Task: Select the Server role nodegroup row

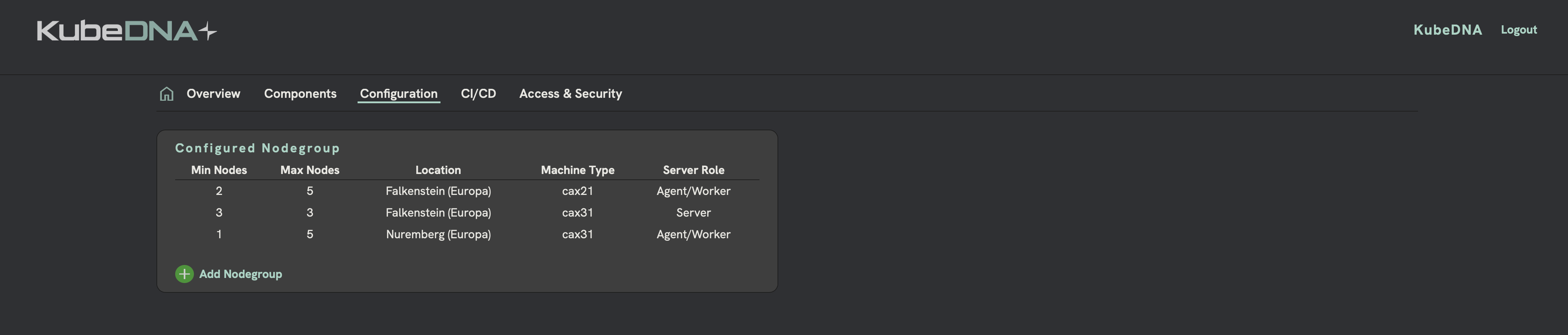Action: click(x=438, y=212)
